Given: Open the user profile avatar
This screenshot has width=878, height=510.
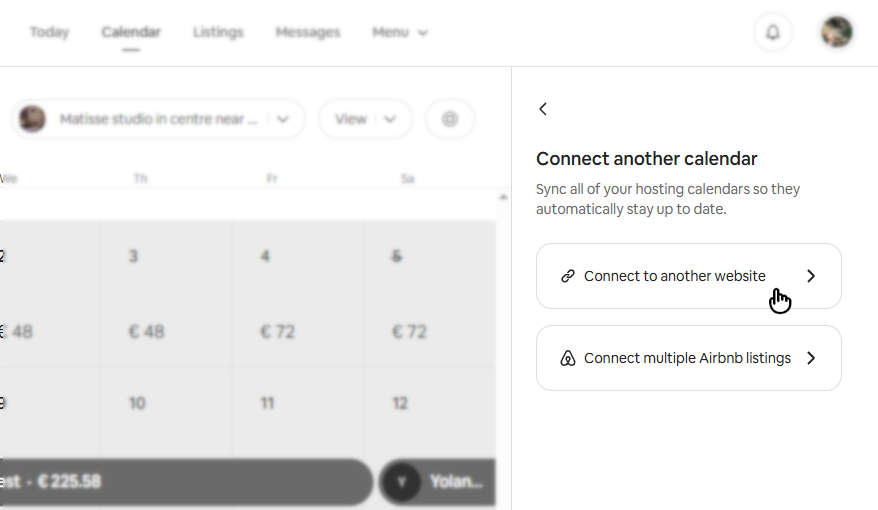Looking at the screenshot, I should coord(836,32).
